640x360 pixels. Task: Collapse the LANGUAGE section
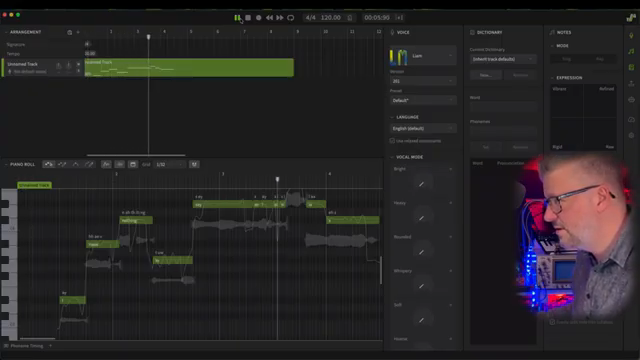[x=404, y=117]
